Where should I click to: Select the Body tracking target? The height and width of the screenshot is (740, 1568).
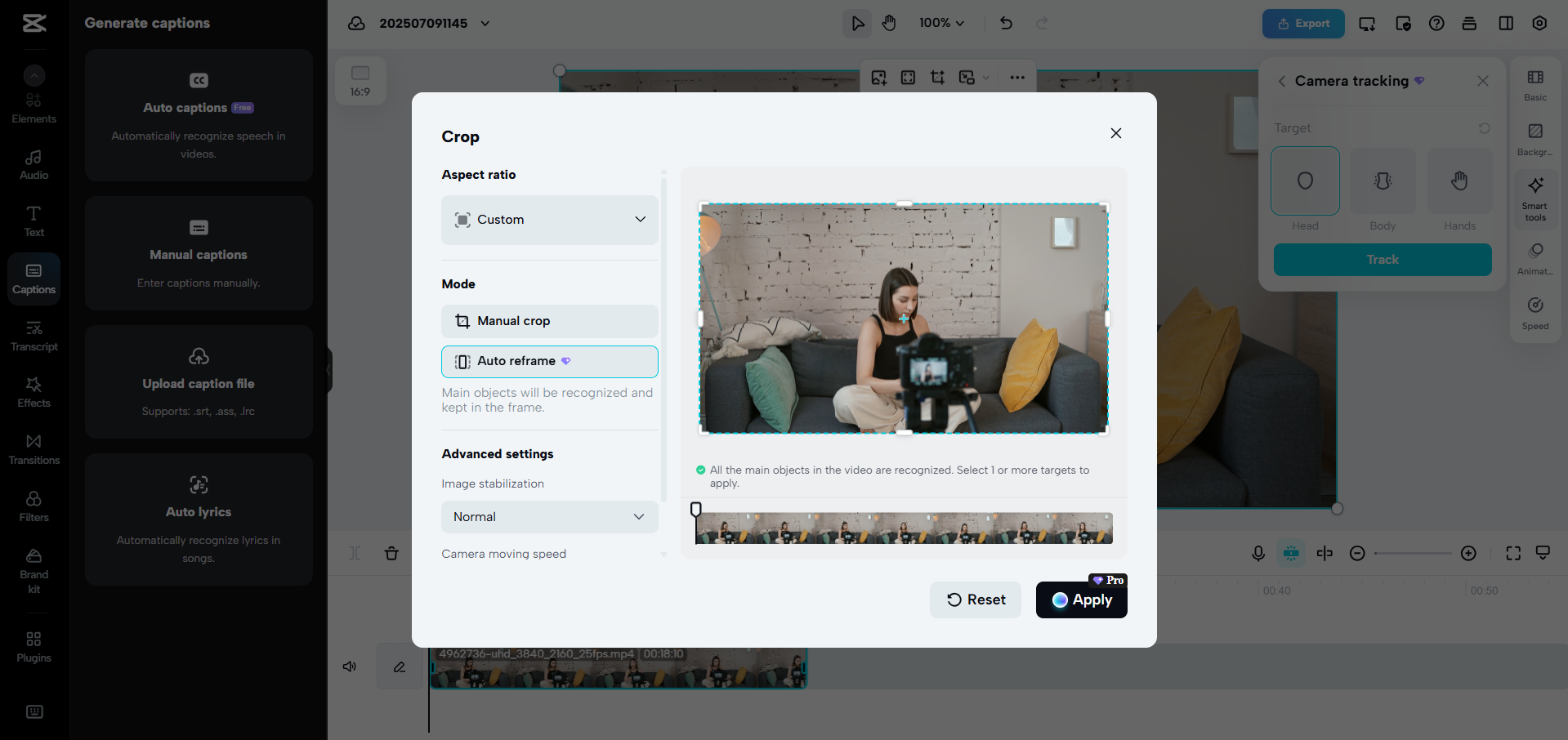tap(1382, 181)
